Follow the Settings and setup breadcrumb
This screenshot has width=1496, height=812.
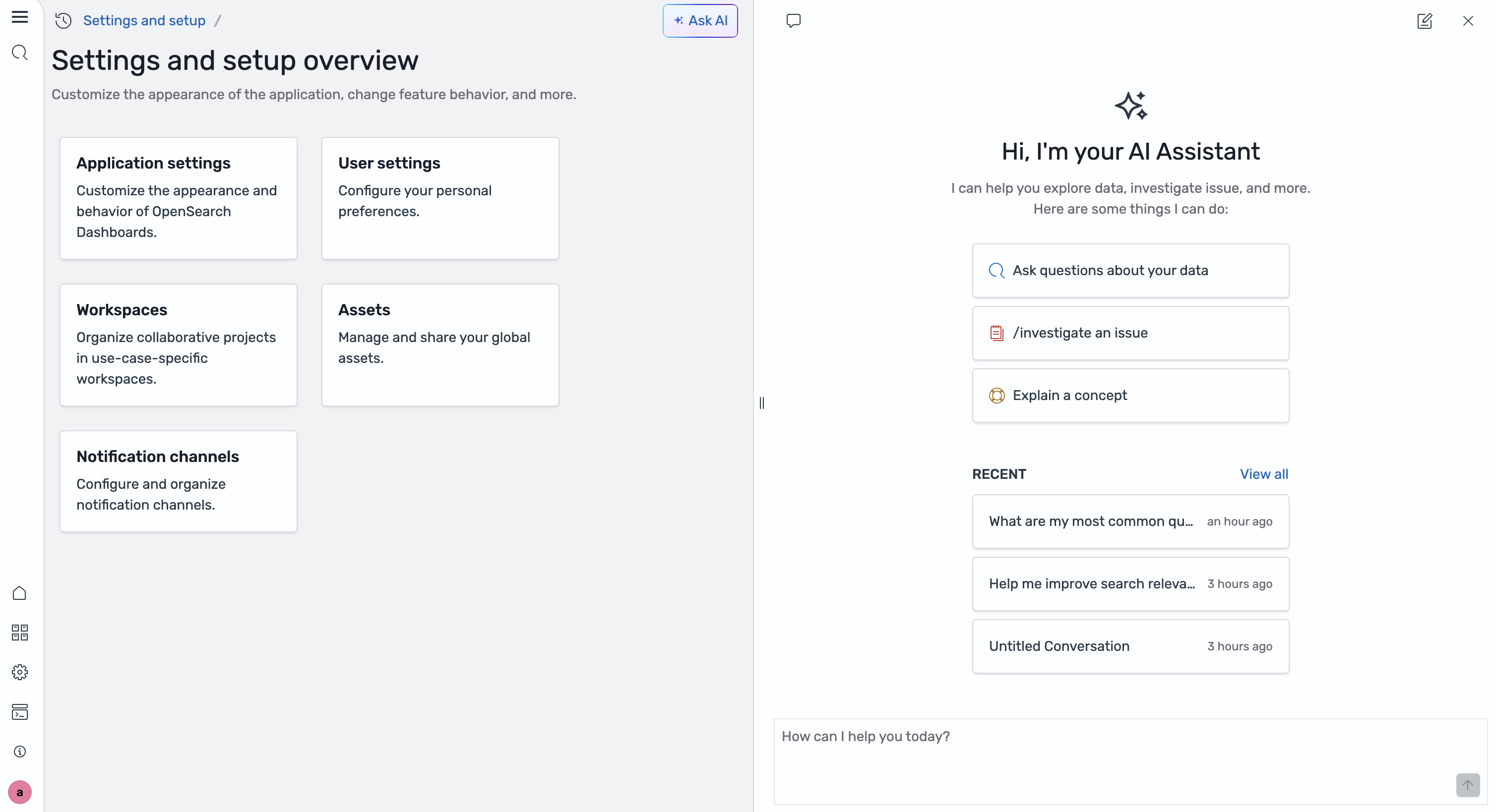144,21
